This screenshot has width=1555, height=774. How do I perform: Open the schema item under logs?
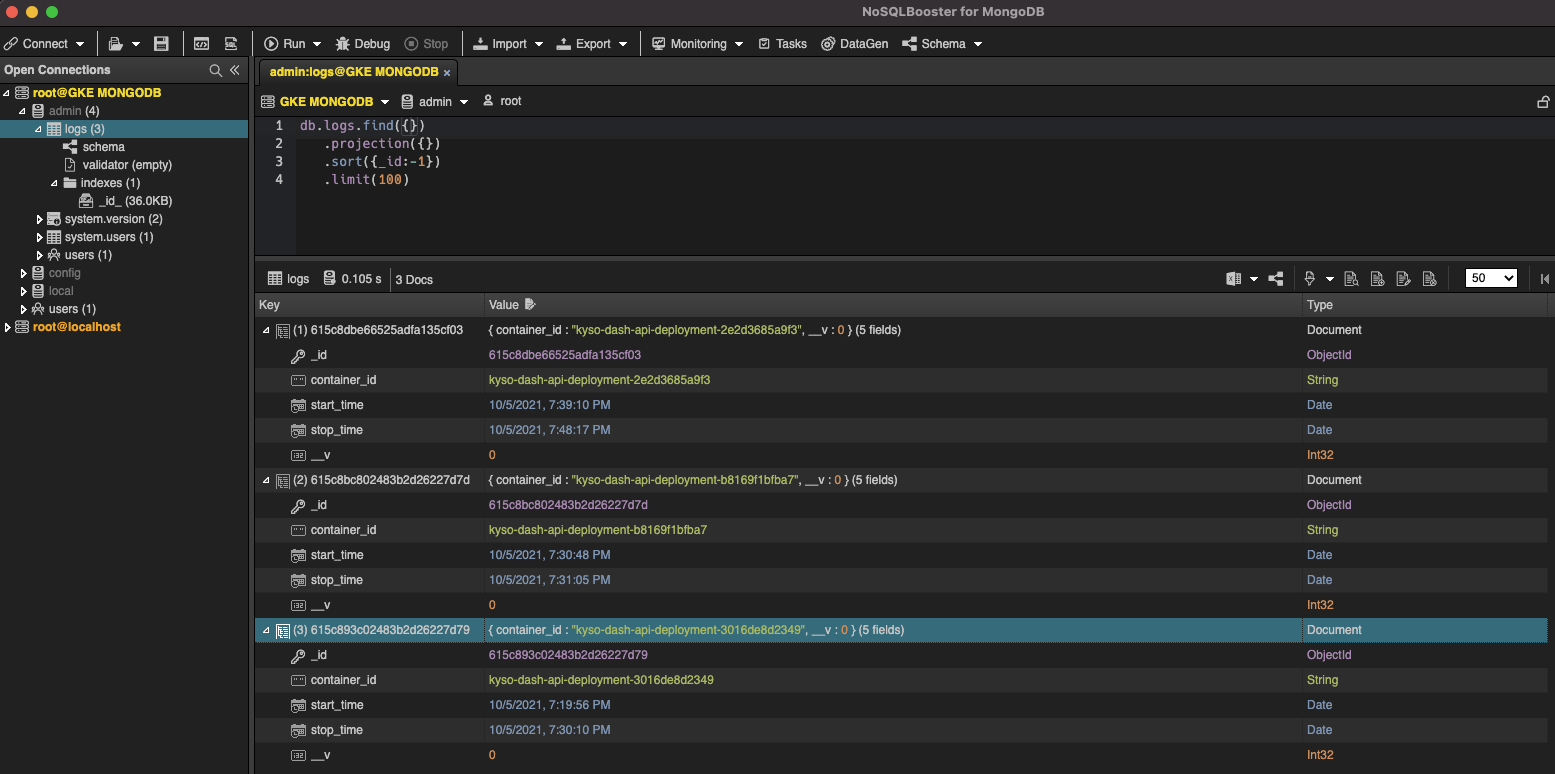click(103, 147)
